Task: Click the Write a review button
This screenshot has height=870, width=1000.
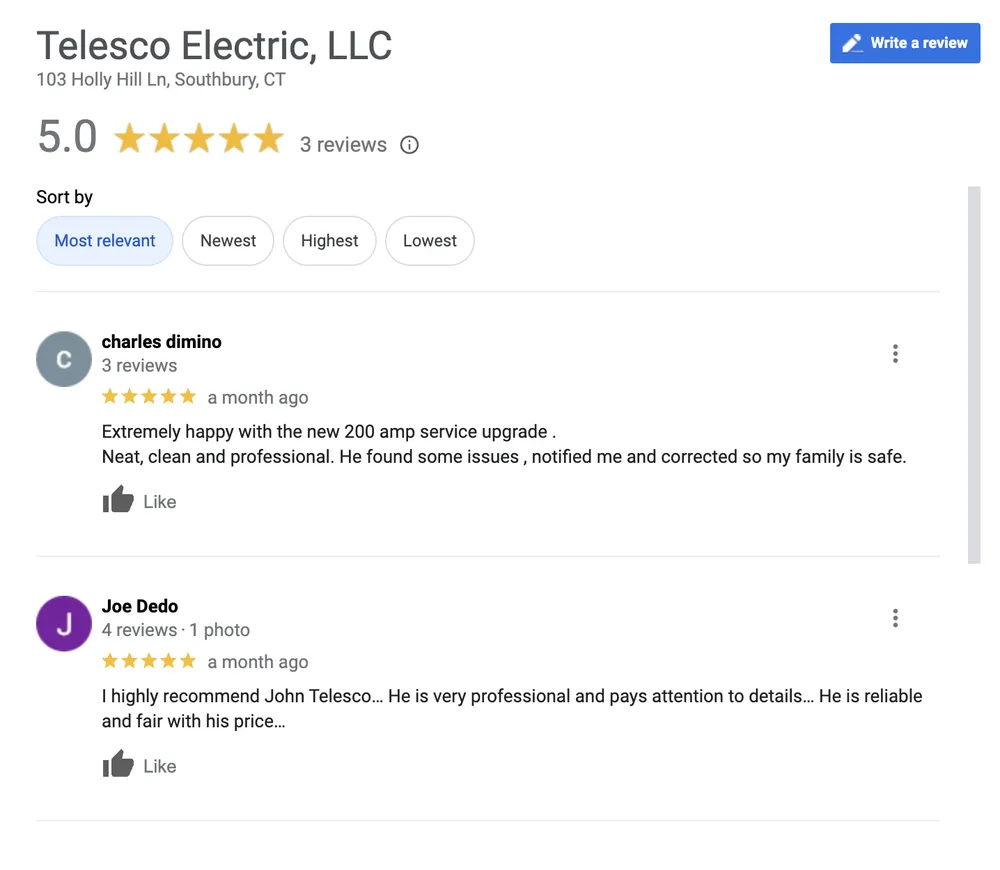Action: point(905,43)
